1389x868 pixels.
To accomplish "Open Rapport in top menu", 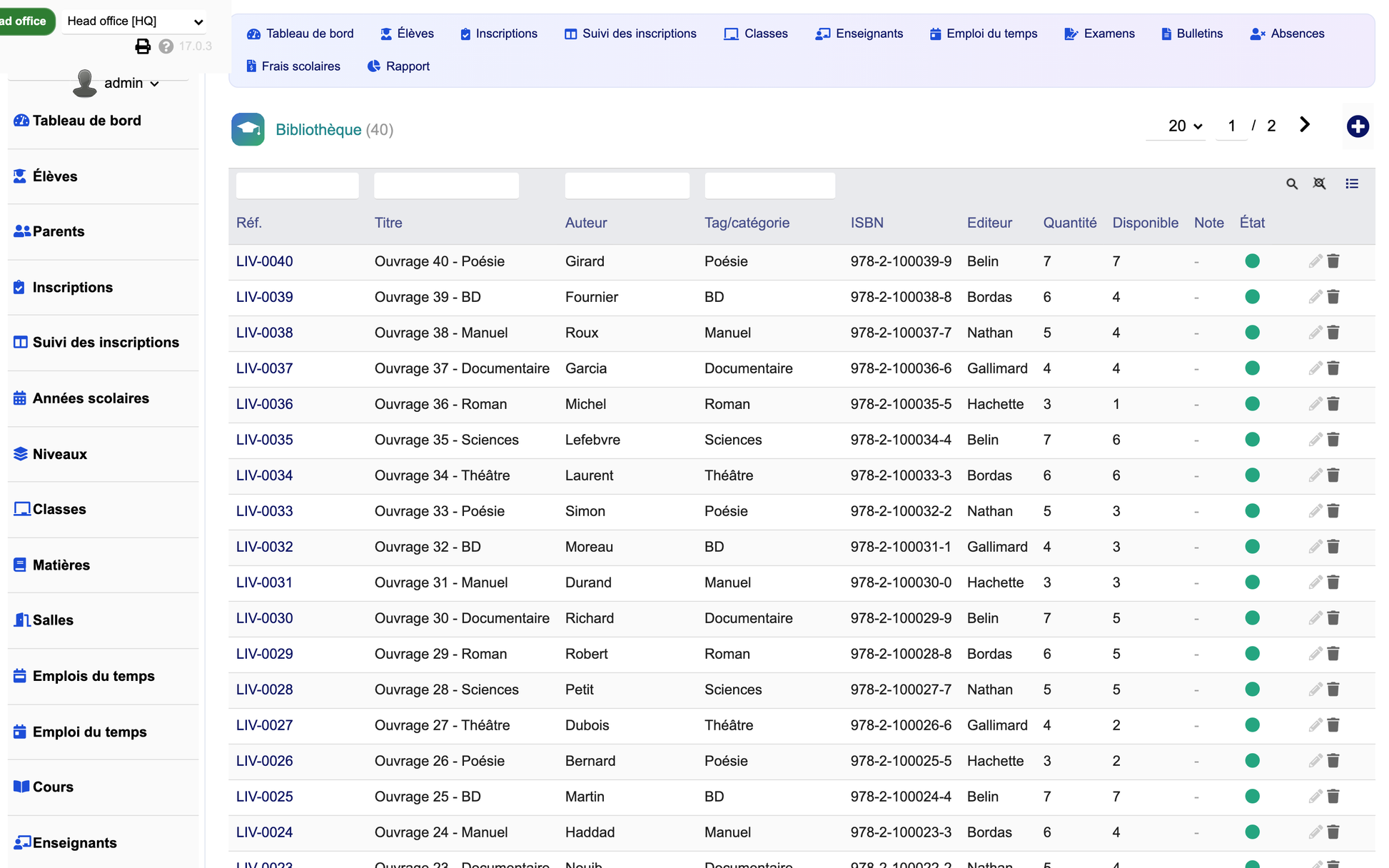I will click(398, 66).
